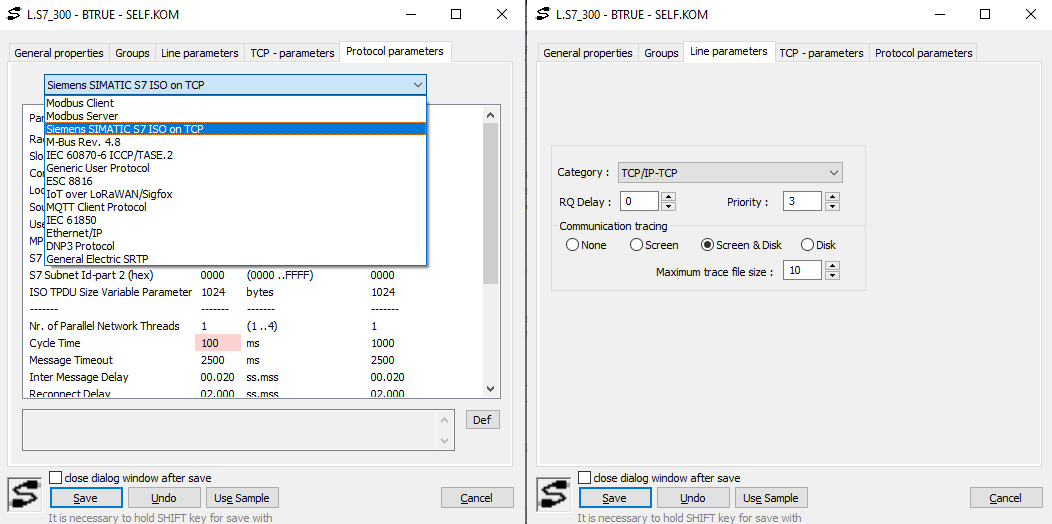Click Use Sample in the left window
The height and width of the screenshot is (524, 1052).
click(242, 498)
